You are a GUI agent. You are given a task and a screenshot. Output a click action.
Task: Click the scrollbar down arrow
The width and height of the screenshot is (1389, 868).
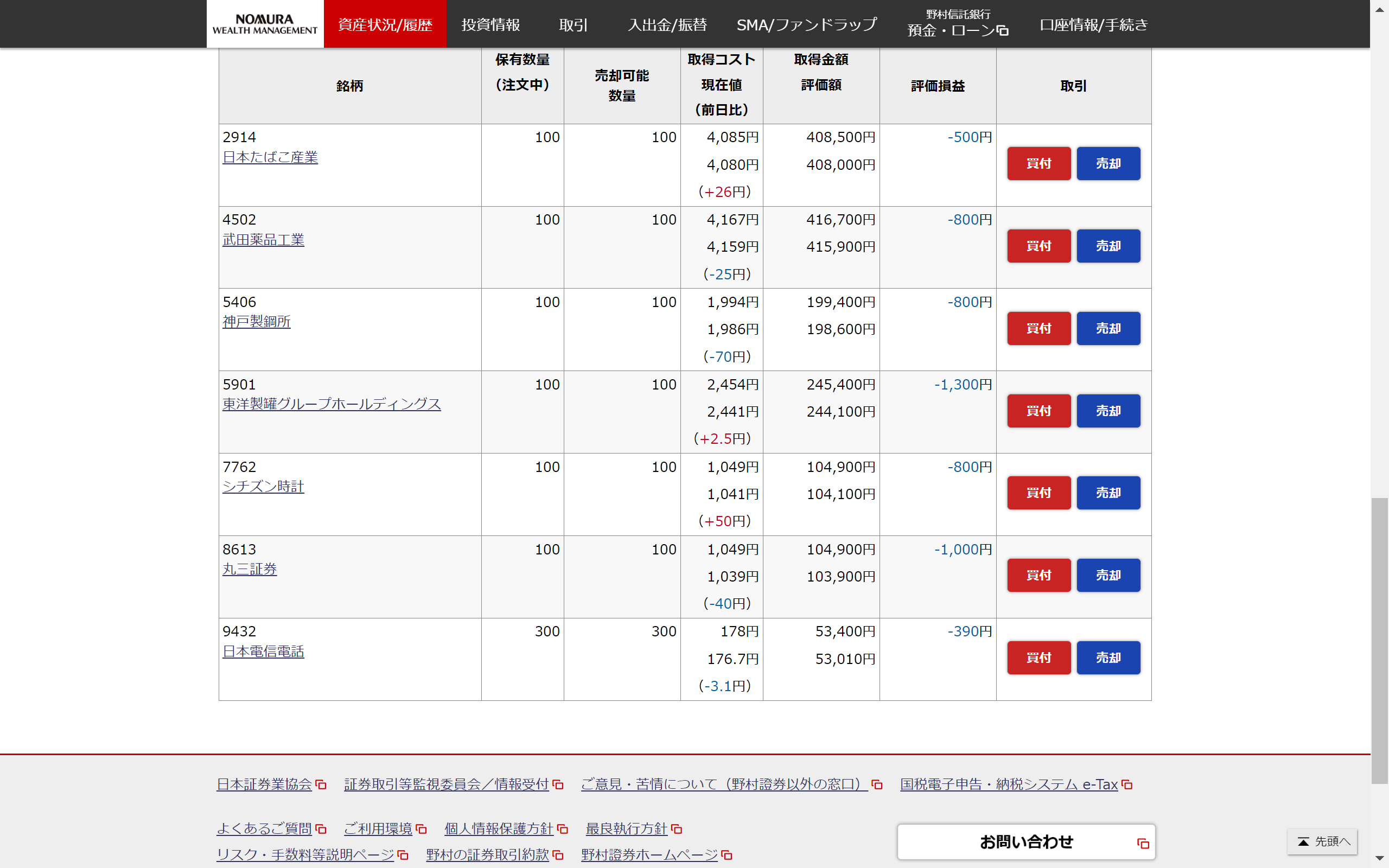[1380, 859]
